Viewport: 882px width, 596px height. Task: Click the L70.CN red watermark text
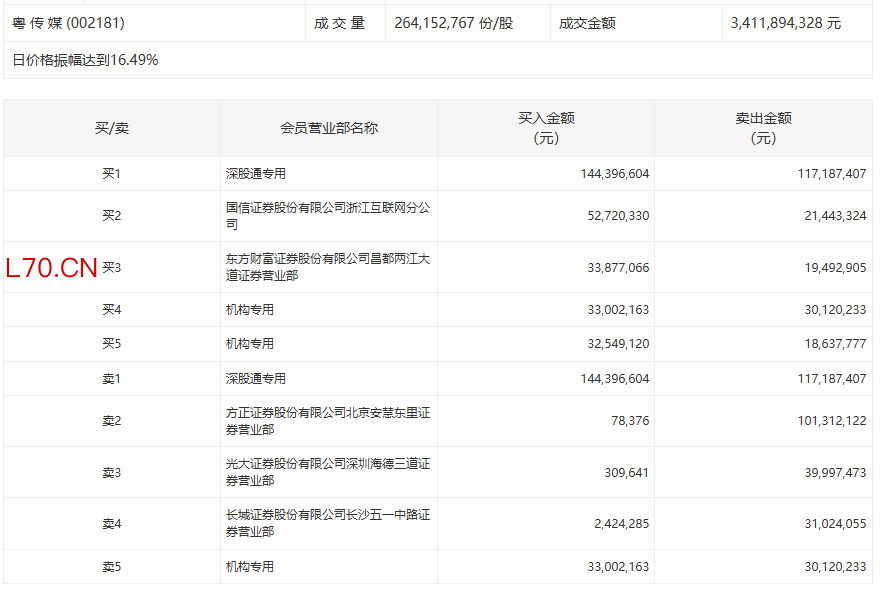tap(51, 268)
